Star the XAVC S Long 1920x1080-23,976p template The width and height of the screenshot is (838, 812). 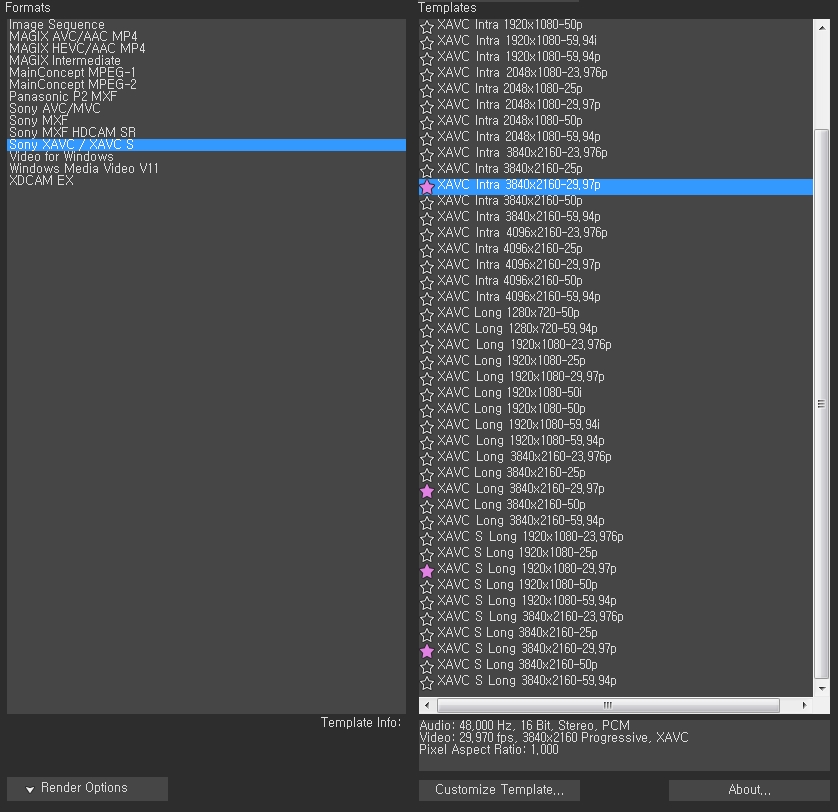(x=426, y=539)
